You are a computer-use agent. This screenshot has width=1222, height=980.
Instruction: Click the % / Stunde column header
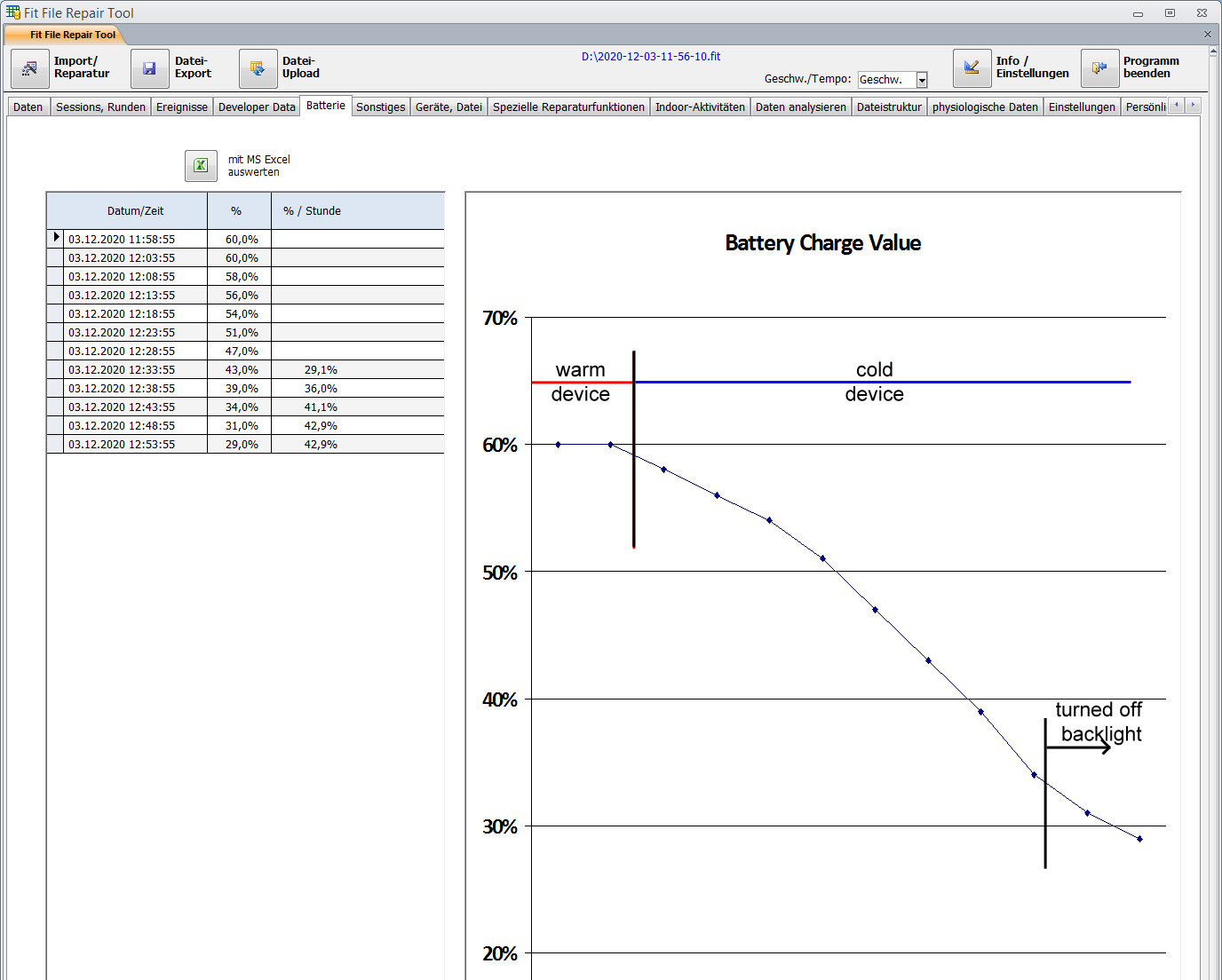312,211
